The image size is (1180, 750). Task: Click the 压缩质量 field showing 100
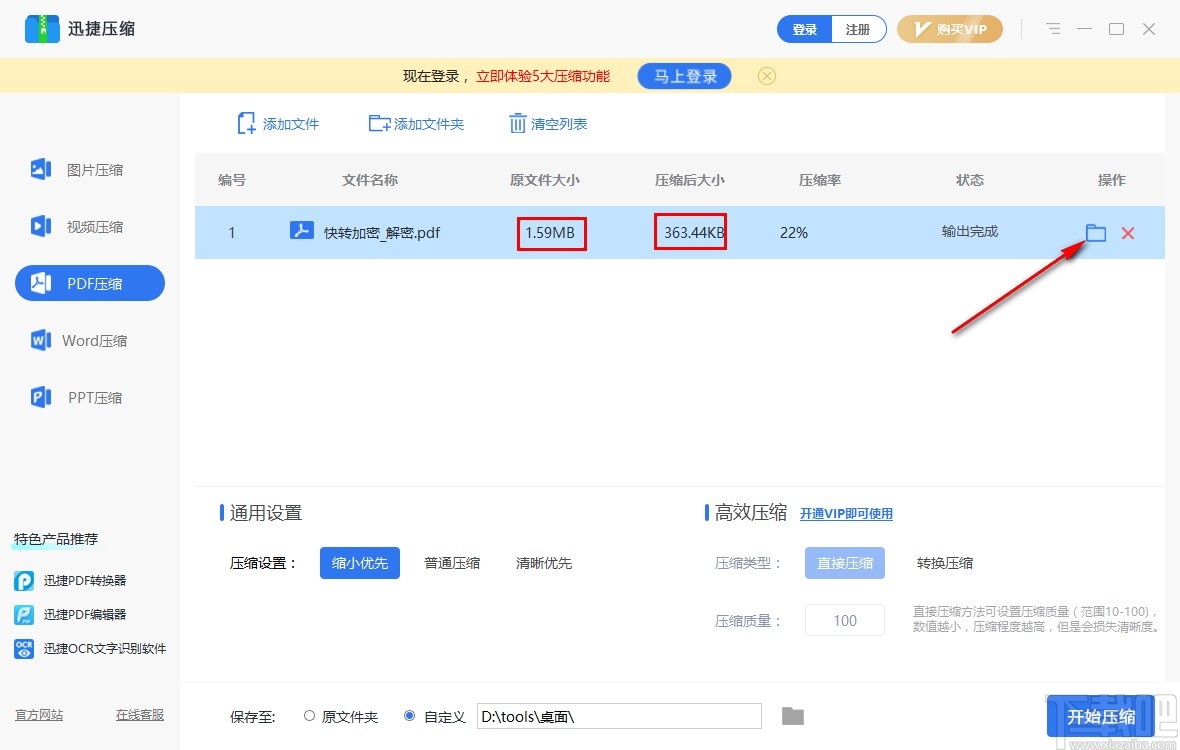pos(844,621)
